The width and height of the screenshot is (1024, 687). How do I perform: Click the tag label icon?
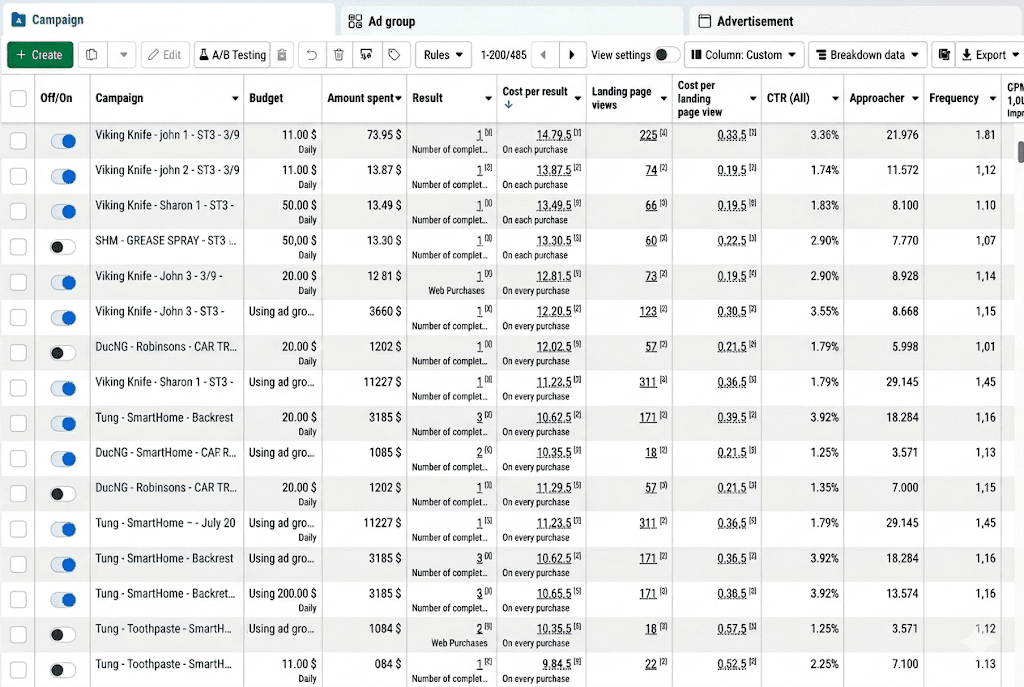[x=394, y=55]
